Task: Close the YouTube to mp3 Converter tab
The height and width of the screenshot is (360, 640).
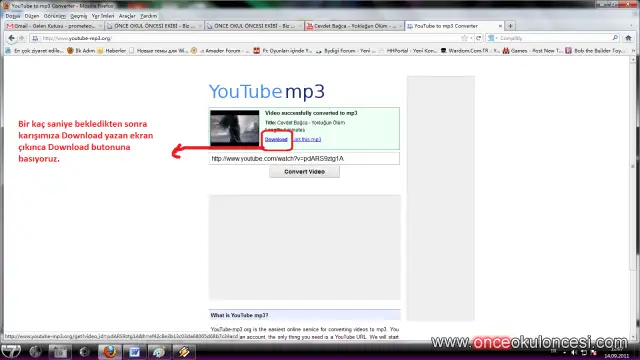Action: coord(500,26)
